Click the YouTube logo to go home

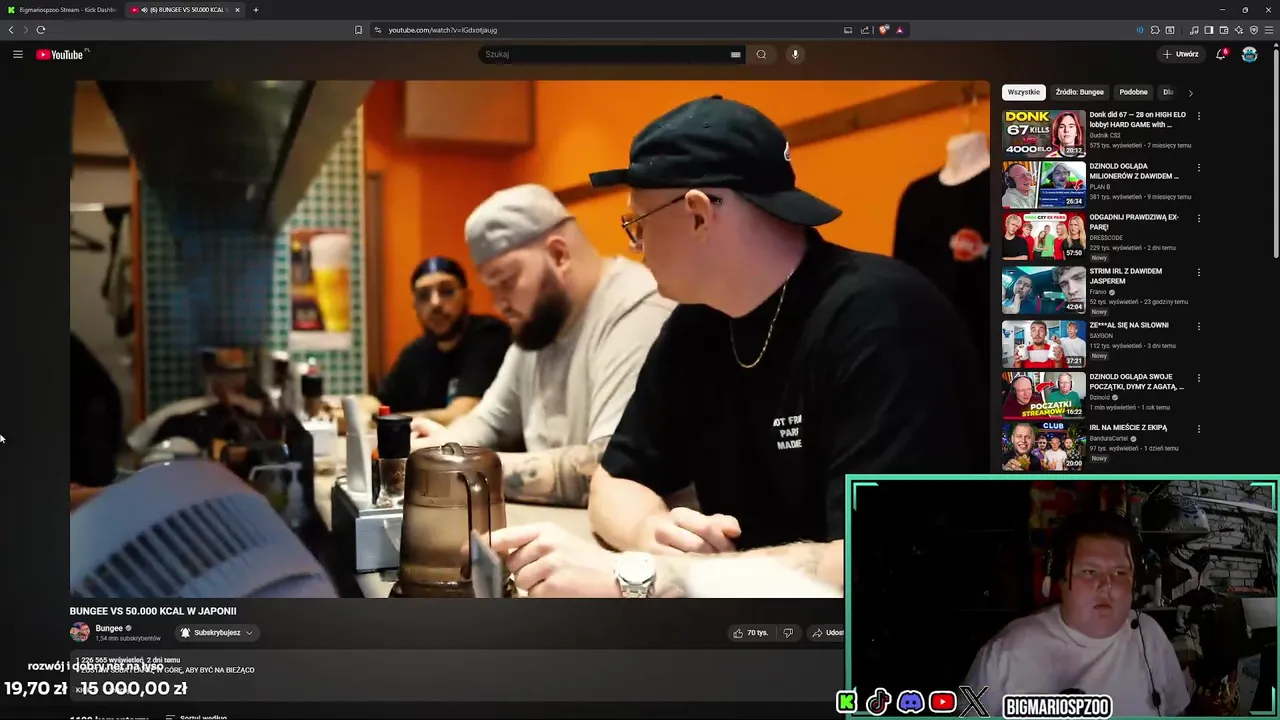click(60, 54)
